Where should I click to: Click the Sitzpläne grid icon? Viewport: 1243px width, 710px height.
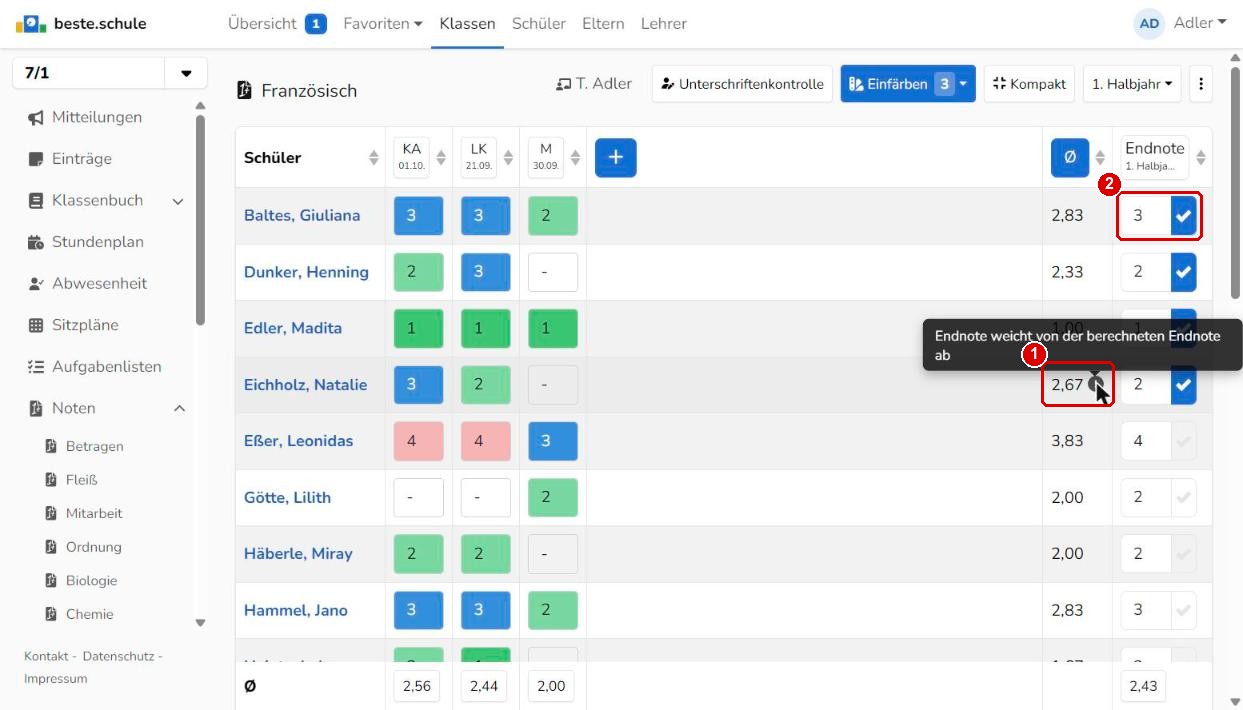(x=36, y=325)
